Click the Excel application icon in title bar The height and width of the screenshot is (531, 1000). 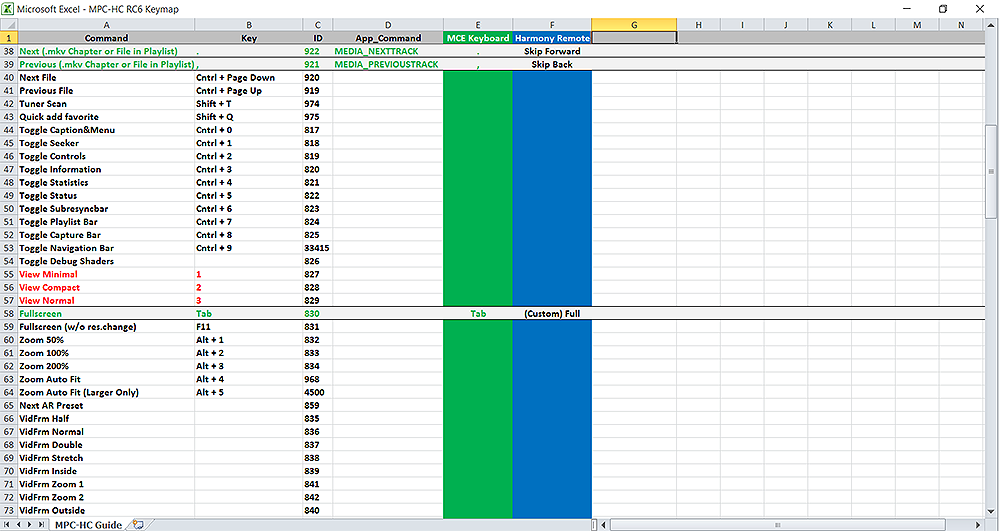coord(7,9)
